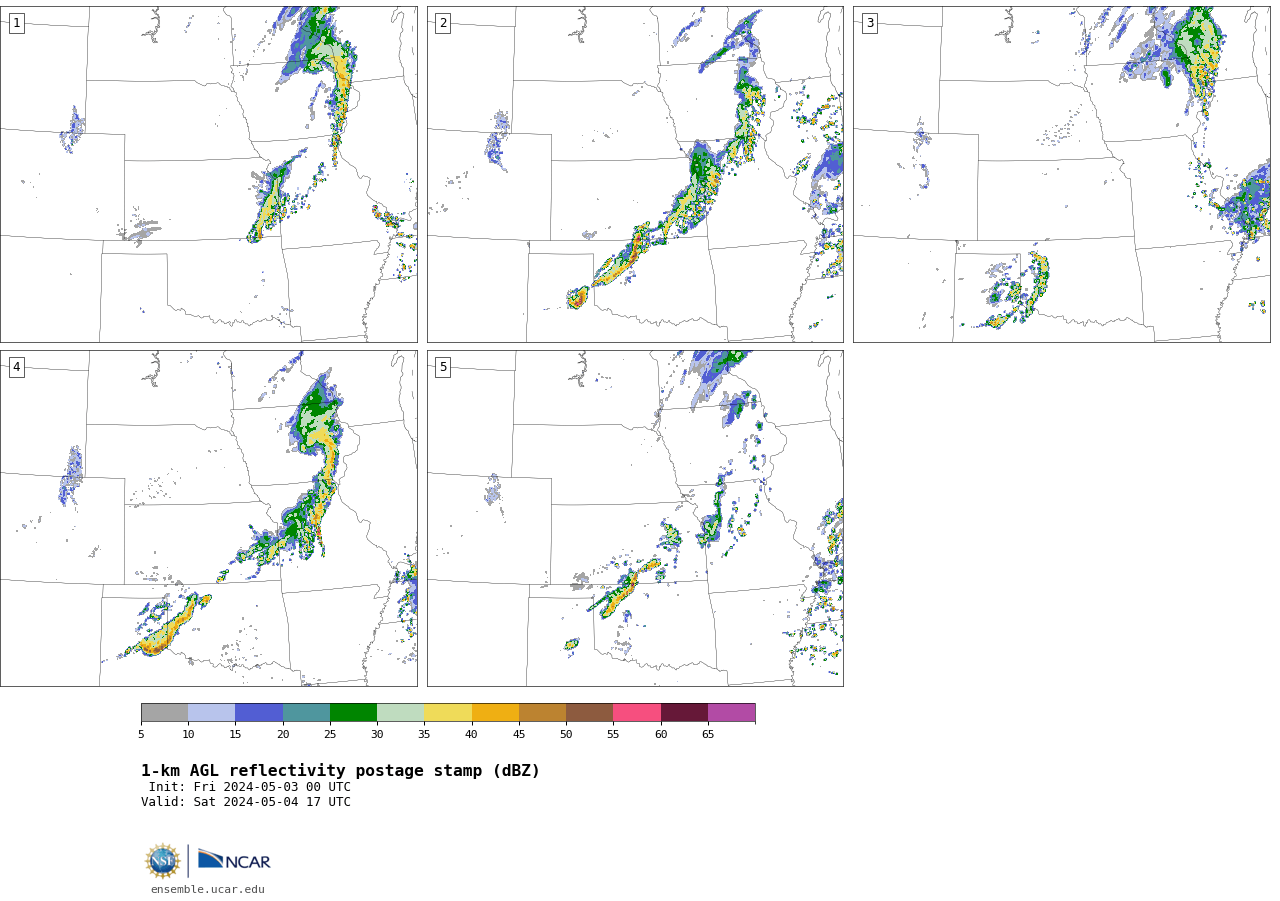Screen dimensions: 1280x901
Task: Open ensemble member 2 reflectivity panel
Action: click(635, 174)
